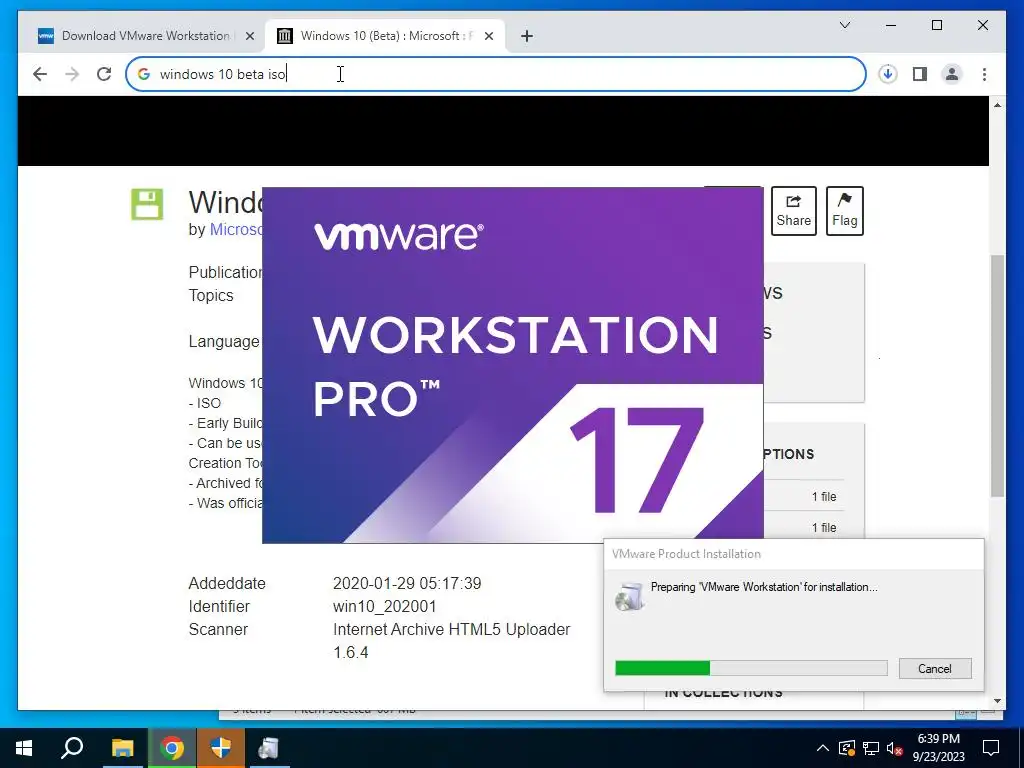Screen dimensions: 1024x768
Task: Click the system tray security status icon
Action: point(846,748)
